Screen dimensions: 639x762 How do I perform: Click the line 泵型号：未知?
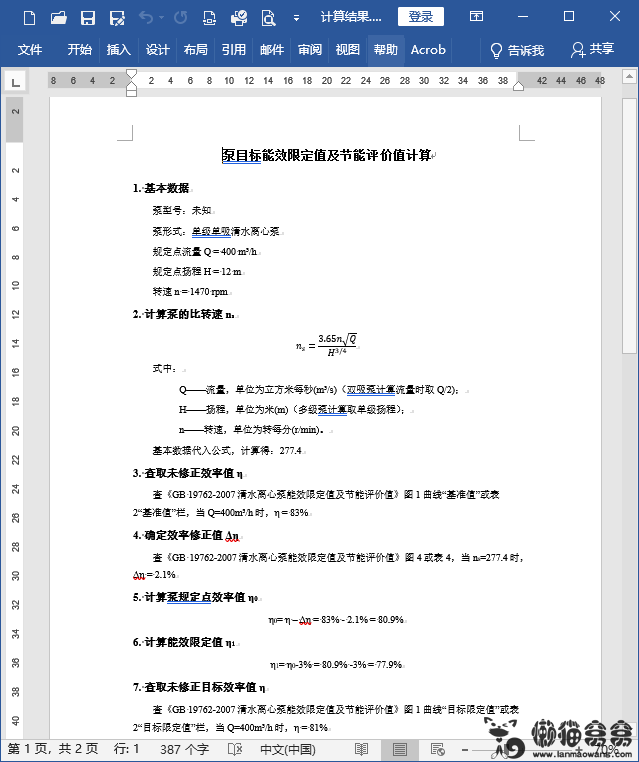[x=182, y=210]
